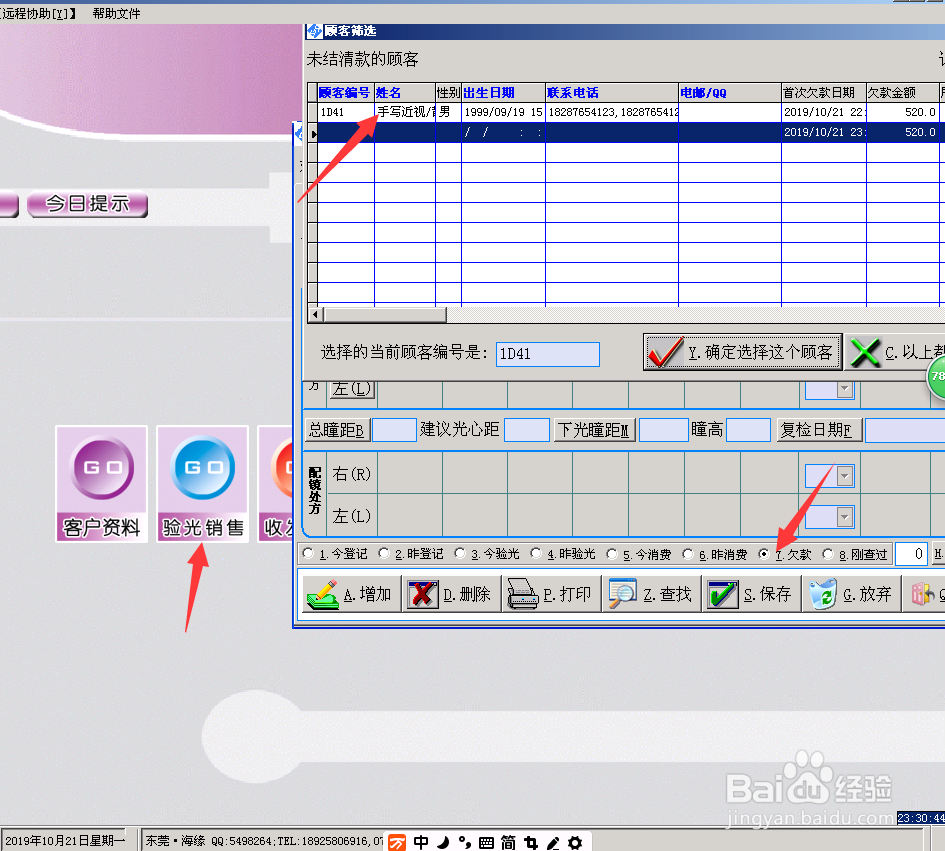Open the 验光销售 GO icon
The height and width of the screenshot is (851, 945).
point(202,484)
